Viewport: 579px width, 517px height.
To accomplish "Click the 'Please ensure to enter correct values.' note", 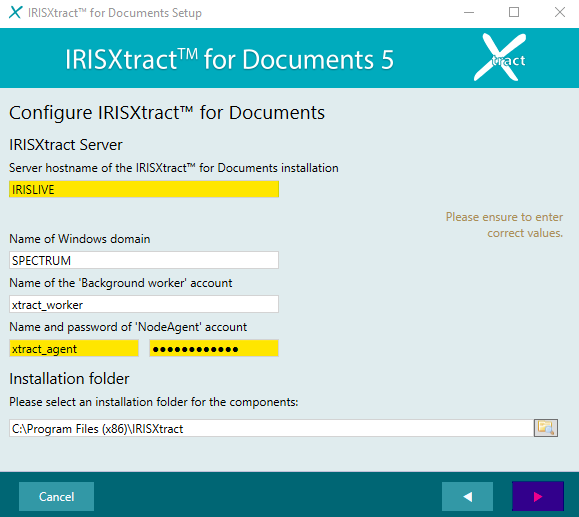I will [x=504, y=225].
